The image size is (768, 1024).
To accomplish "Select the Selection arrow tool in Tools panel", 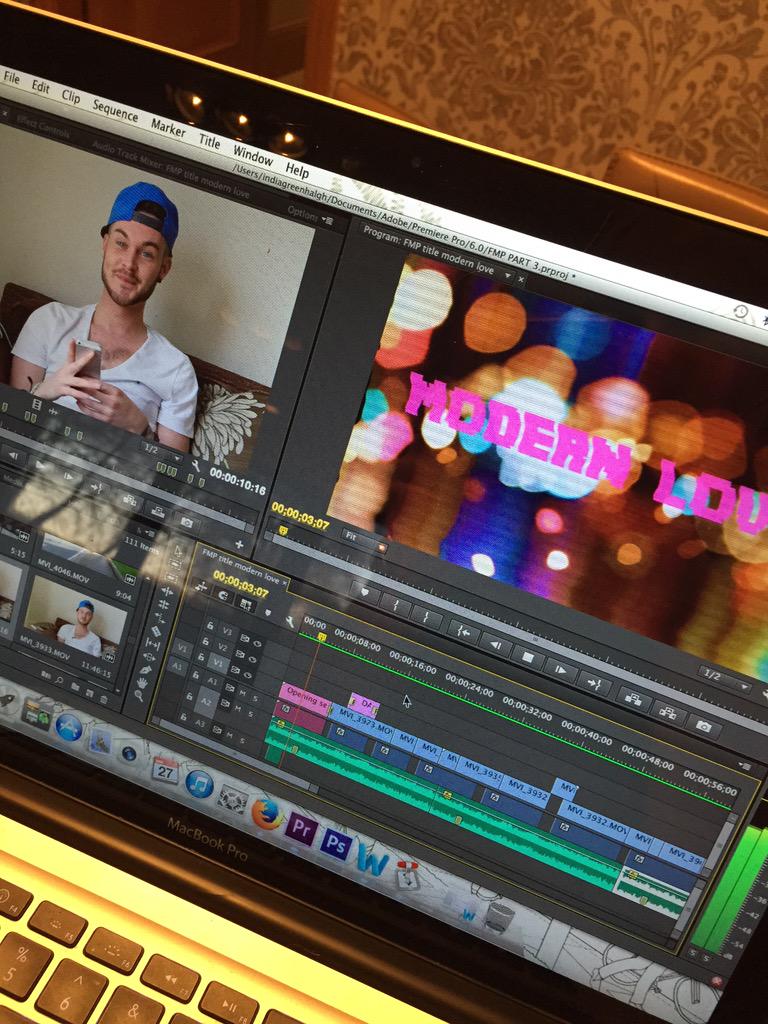I will click(x=178, y=551).
